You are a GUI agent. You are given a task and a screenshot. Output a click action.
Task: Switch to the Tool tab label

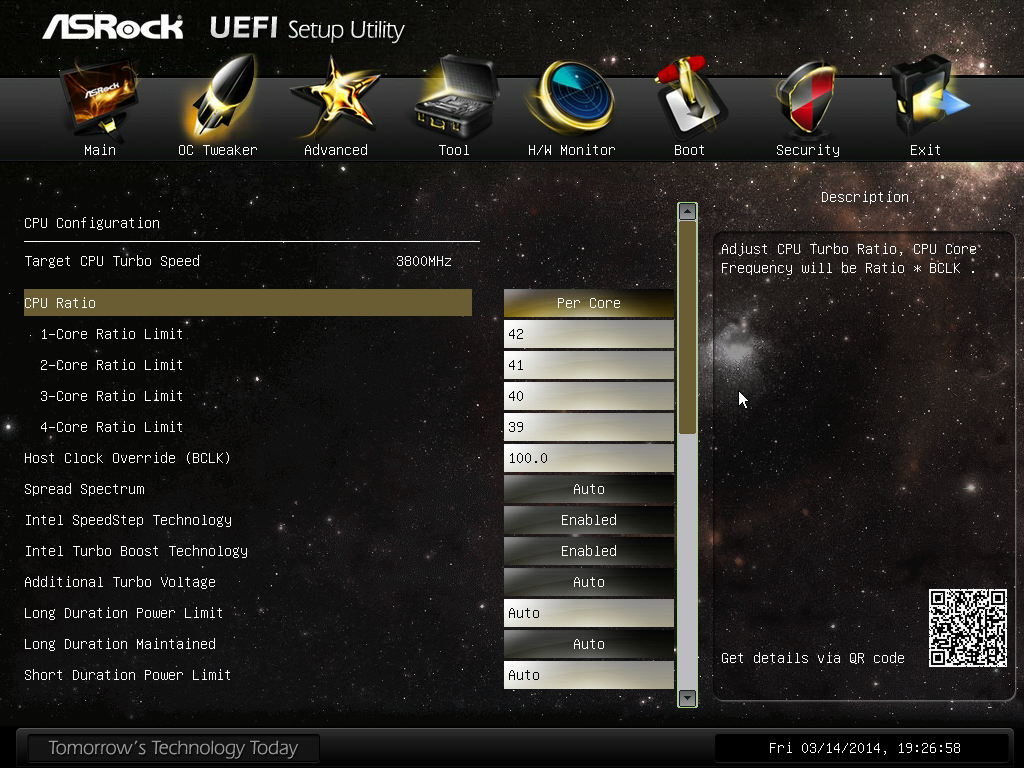[x=454, y=150]
